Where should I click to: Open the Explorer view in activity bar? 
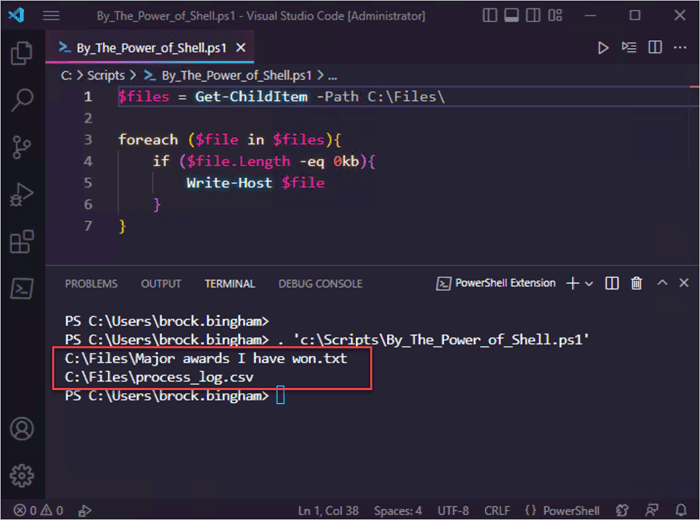[x=21, y=53]
